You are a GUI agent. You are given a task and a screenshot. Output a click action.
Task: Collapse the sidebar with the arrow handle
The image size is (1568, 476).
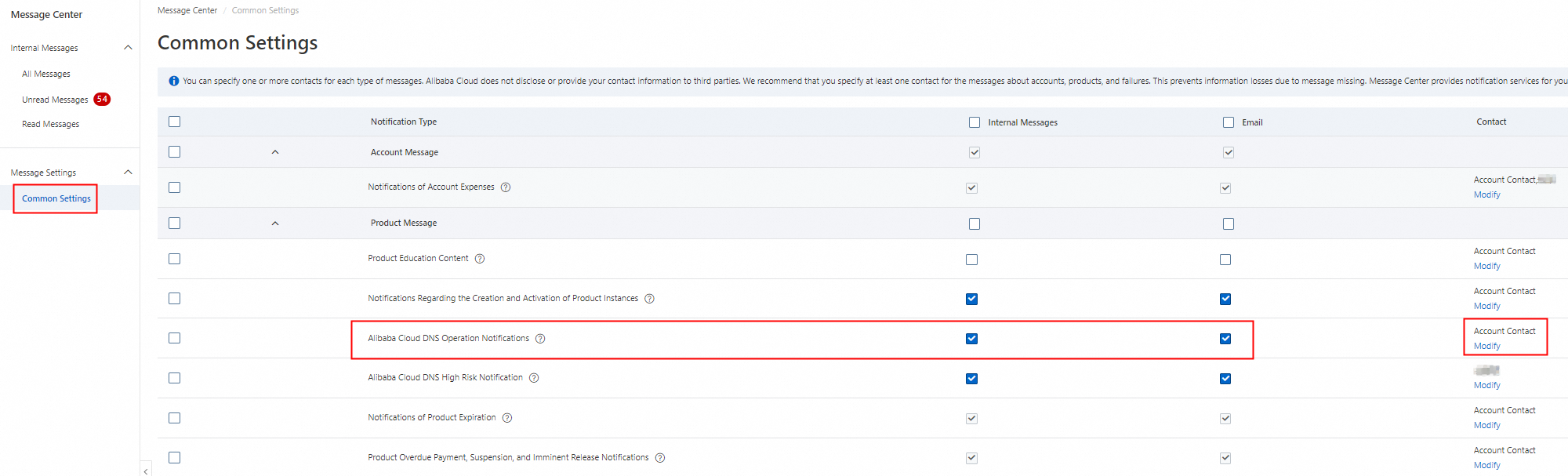146,471
